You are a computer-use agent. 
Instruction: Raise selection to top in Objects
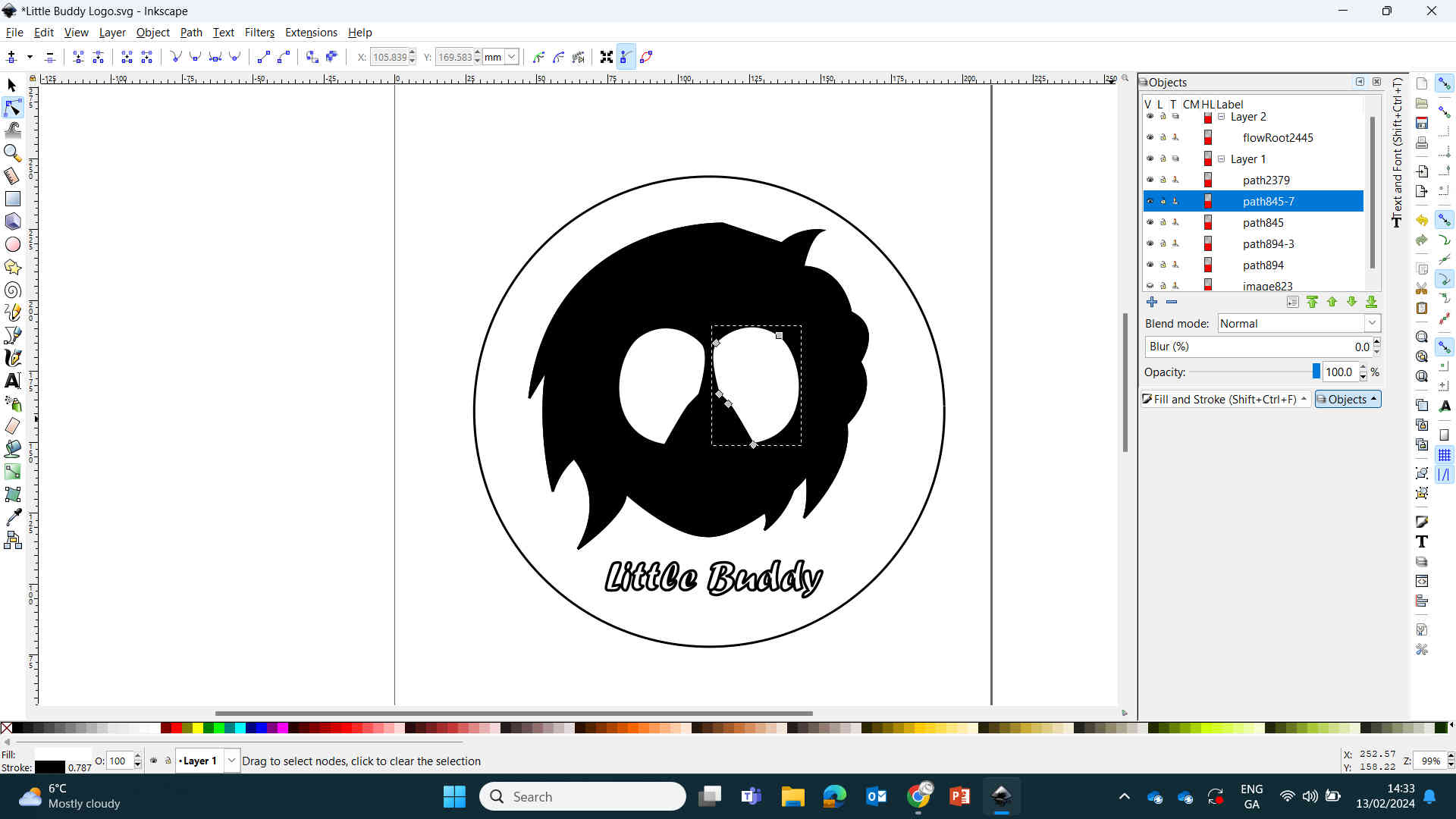point(1313,302)
